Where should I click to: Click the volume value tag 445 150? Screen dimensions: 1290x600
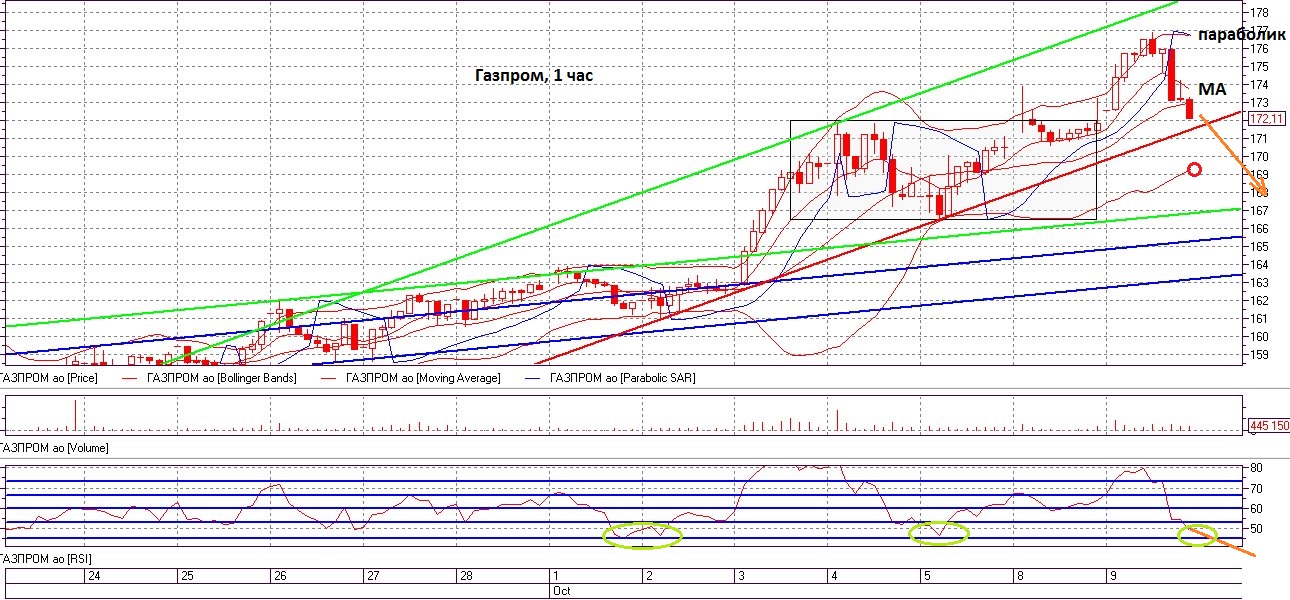click(1268, 427)
